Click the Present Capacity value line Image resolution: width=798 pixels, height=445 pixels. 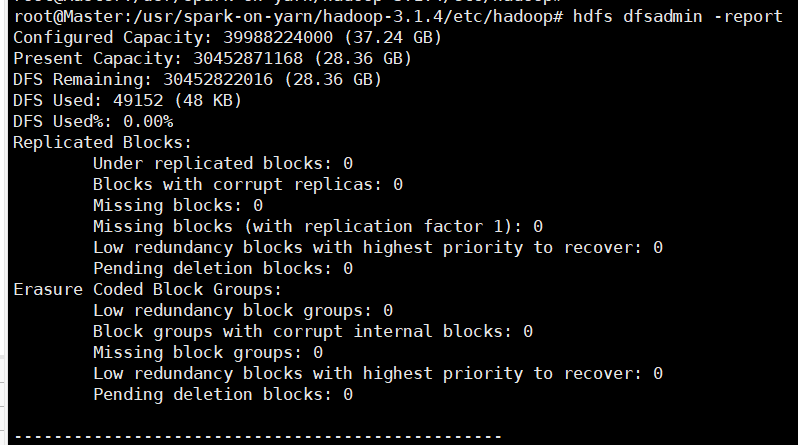pyautogui.click(x=212, y=58)
